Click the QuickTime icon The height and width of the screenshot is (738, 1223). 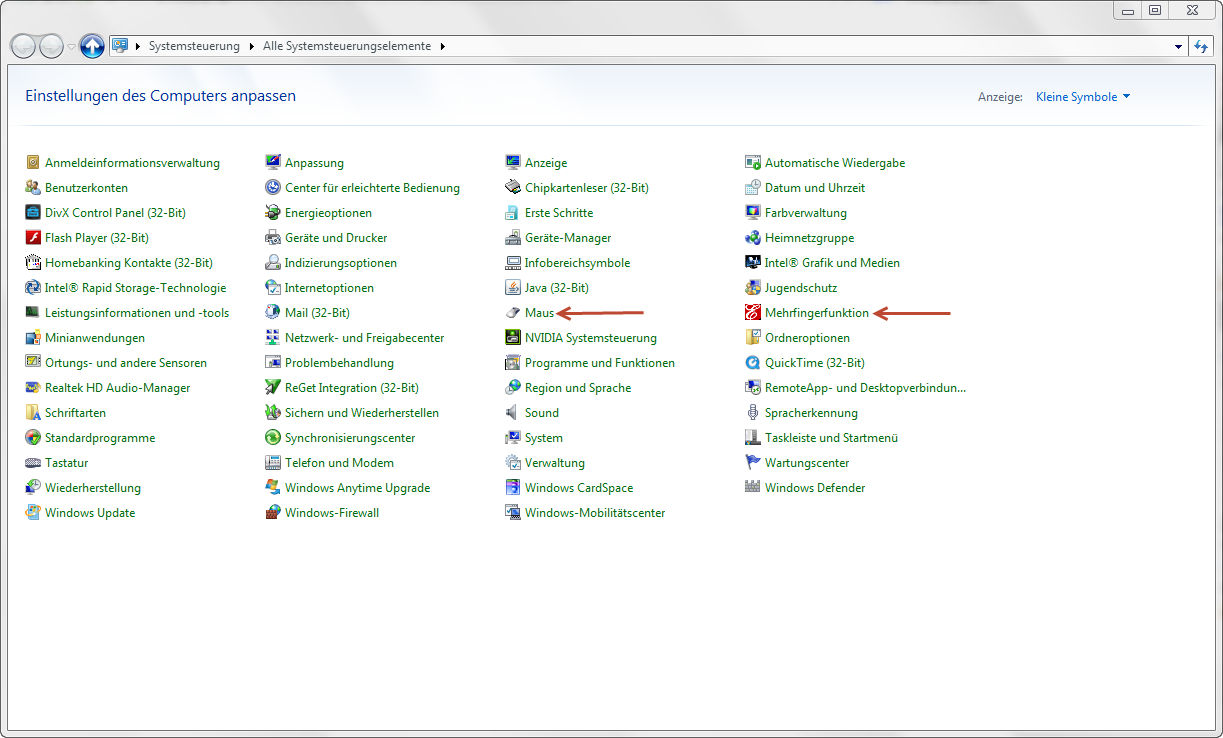(753, 363)
